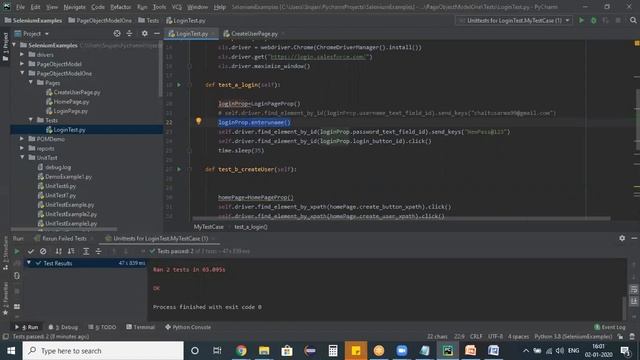Click the salesforce login URL link in code

(319, 57)
